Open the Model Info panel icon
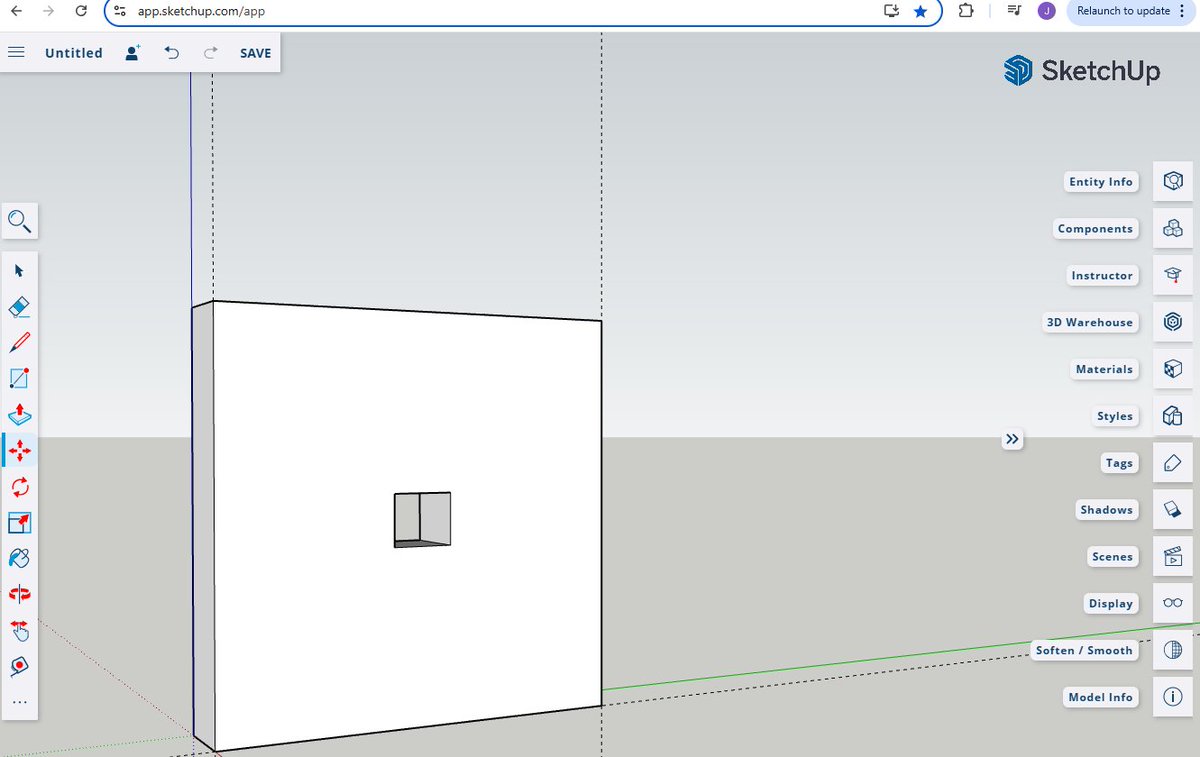 [1173, 697]
